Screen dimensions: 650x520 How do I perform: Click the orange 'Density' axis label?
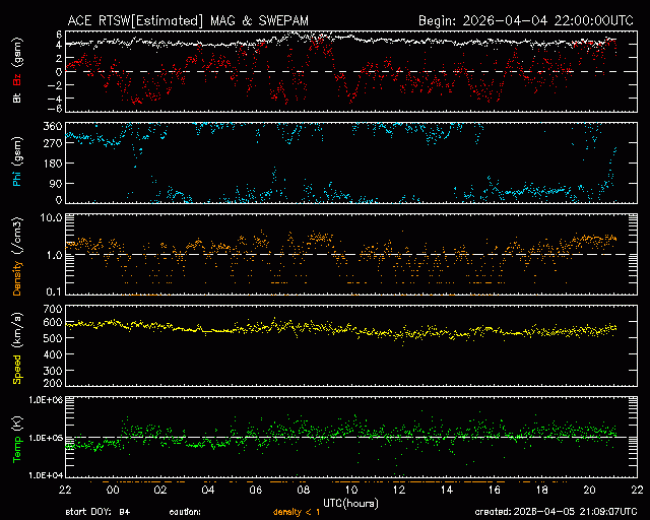click(17, 277)
